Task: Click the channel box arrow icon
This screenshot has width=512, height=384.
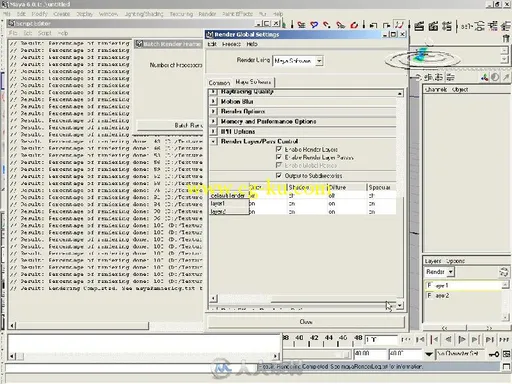Action: pyautogui.click(x=506, y=77)
